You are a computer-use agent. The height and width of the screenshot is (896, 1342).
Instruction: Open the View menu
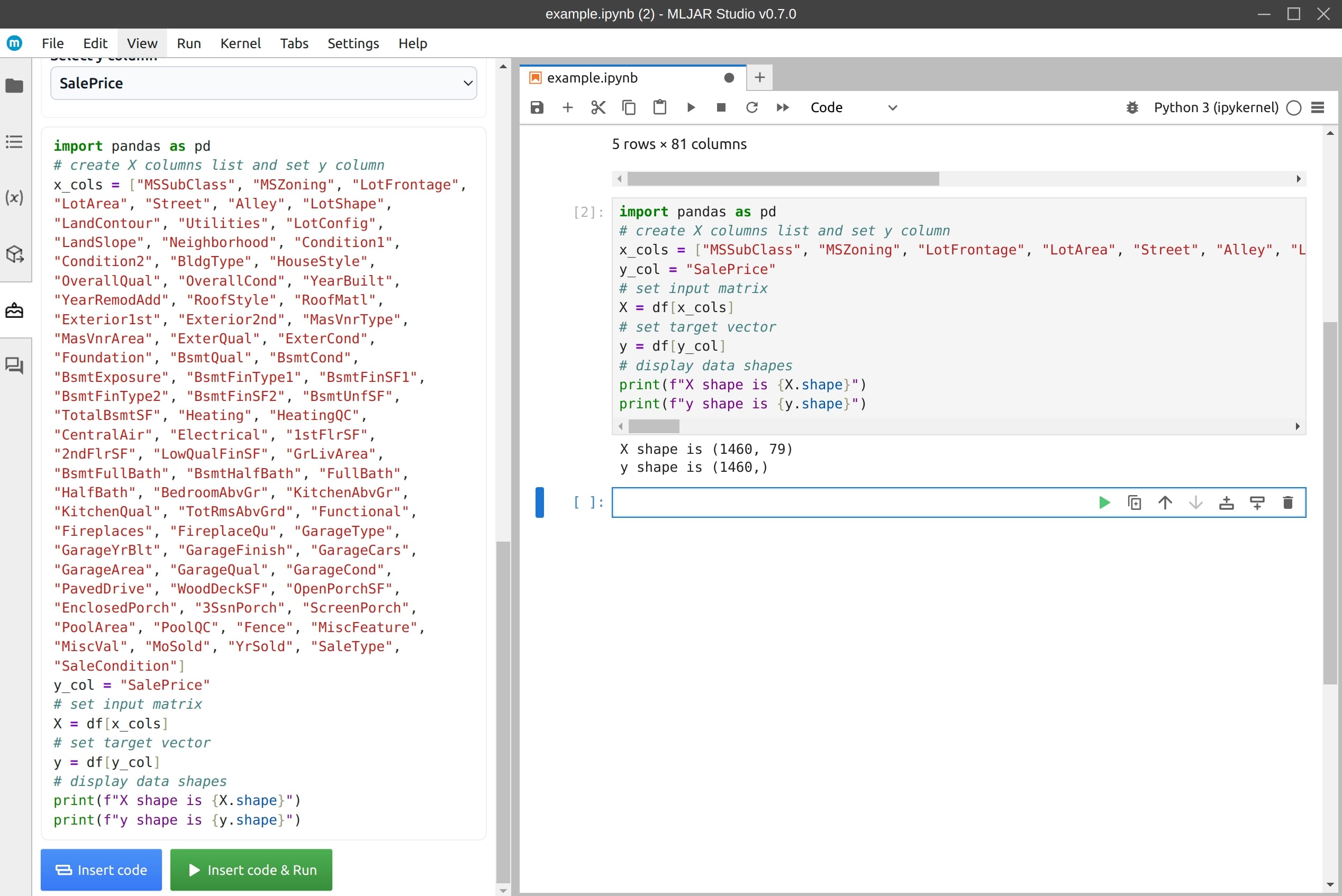[142, 43]
